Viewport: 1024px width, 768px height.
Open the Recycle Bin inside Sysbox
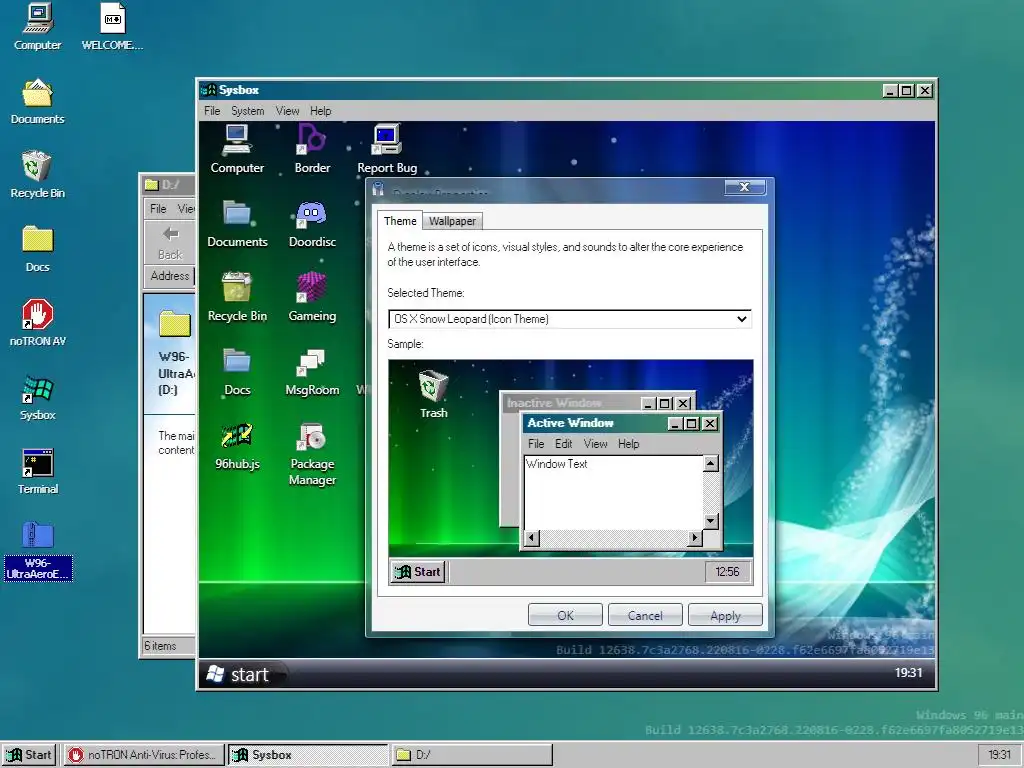coord(237,297)
